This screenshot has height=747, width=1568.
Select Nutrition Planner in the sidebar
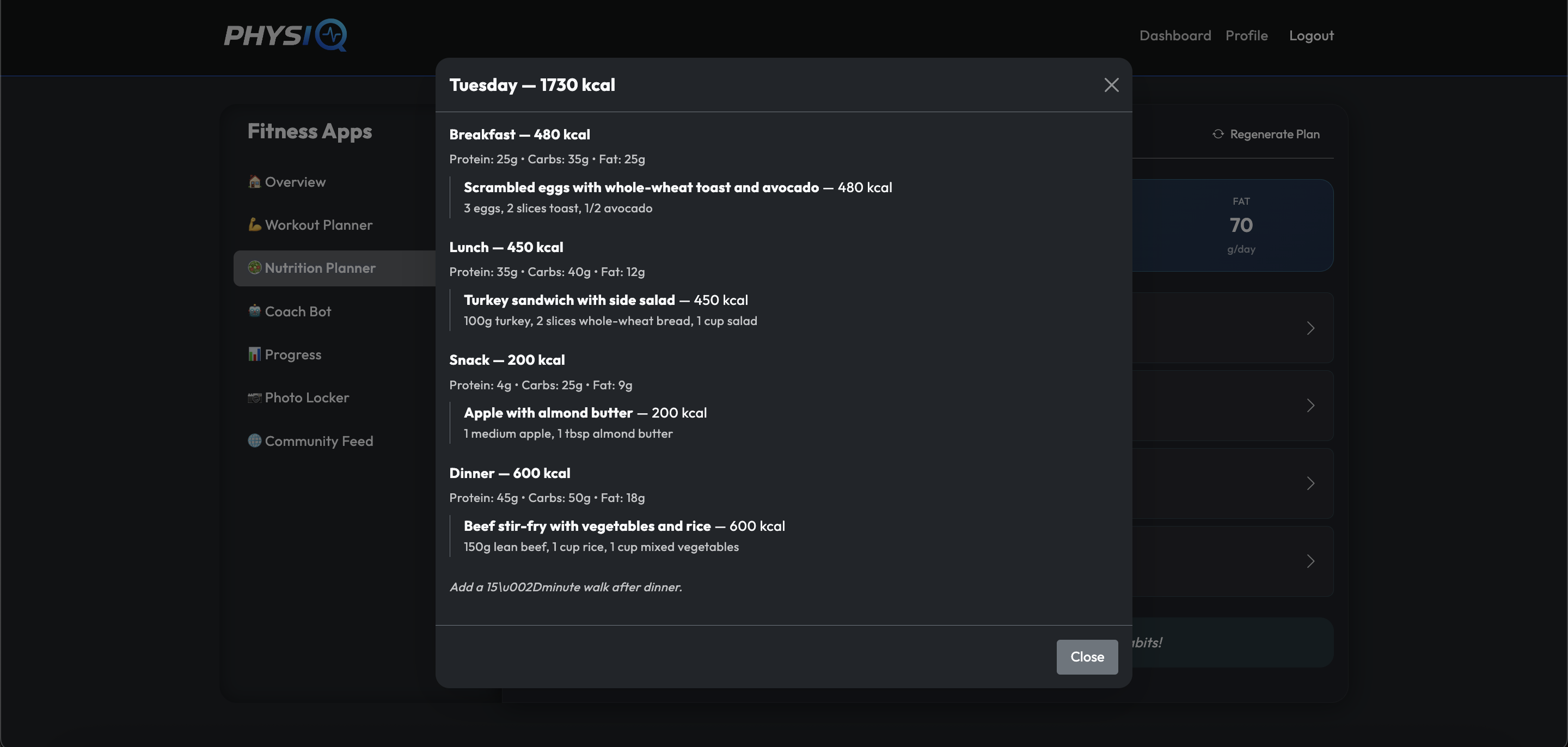click(x=320, y=268)
